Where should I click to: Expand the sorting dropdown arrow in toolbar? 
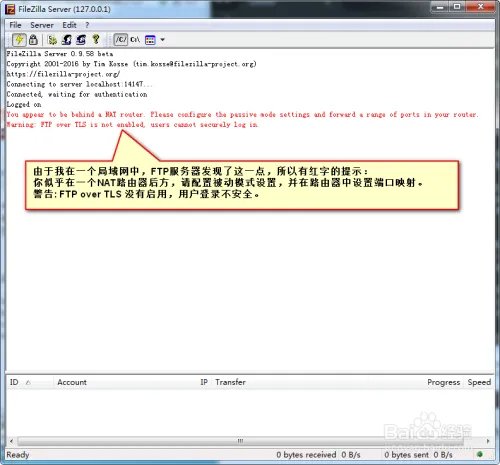click(163, 40)
